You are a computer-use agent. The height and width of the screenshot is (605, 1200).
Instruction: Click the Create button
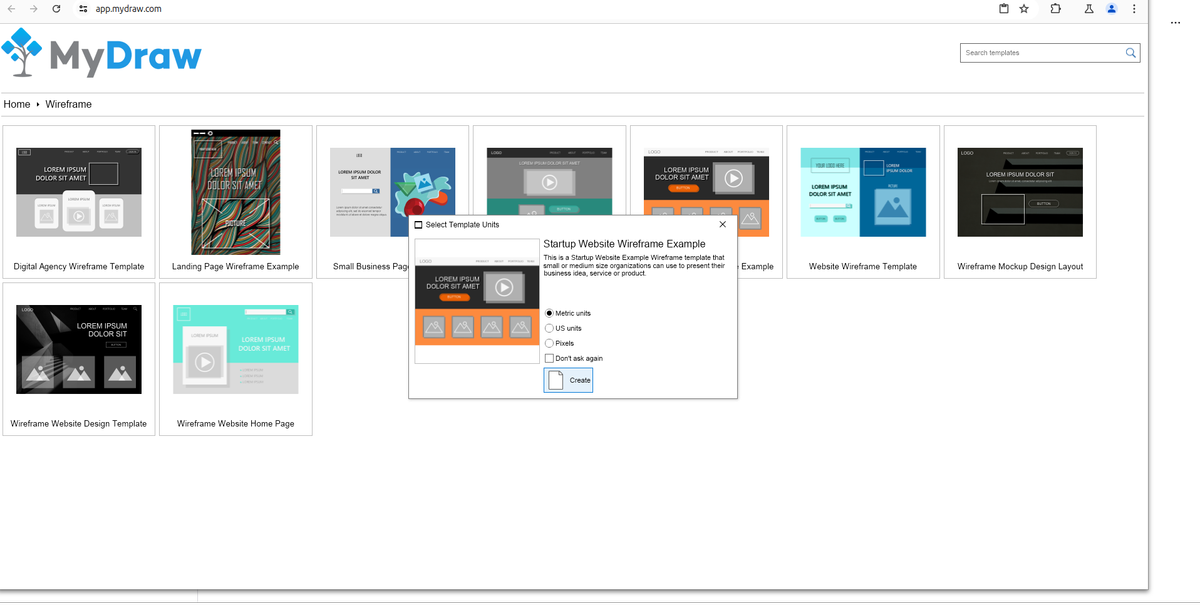(568, 379)
